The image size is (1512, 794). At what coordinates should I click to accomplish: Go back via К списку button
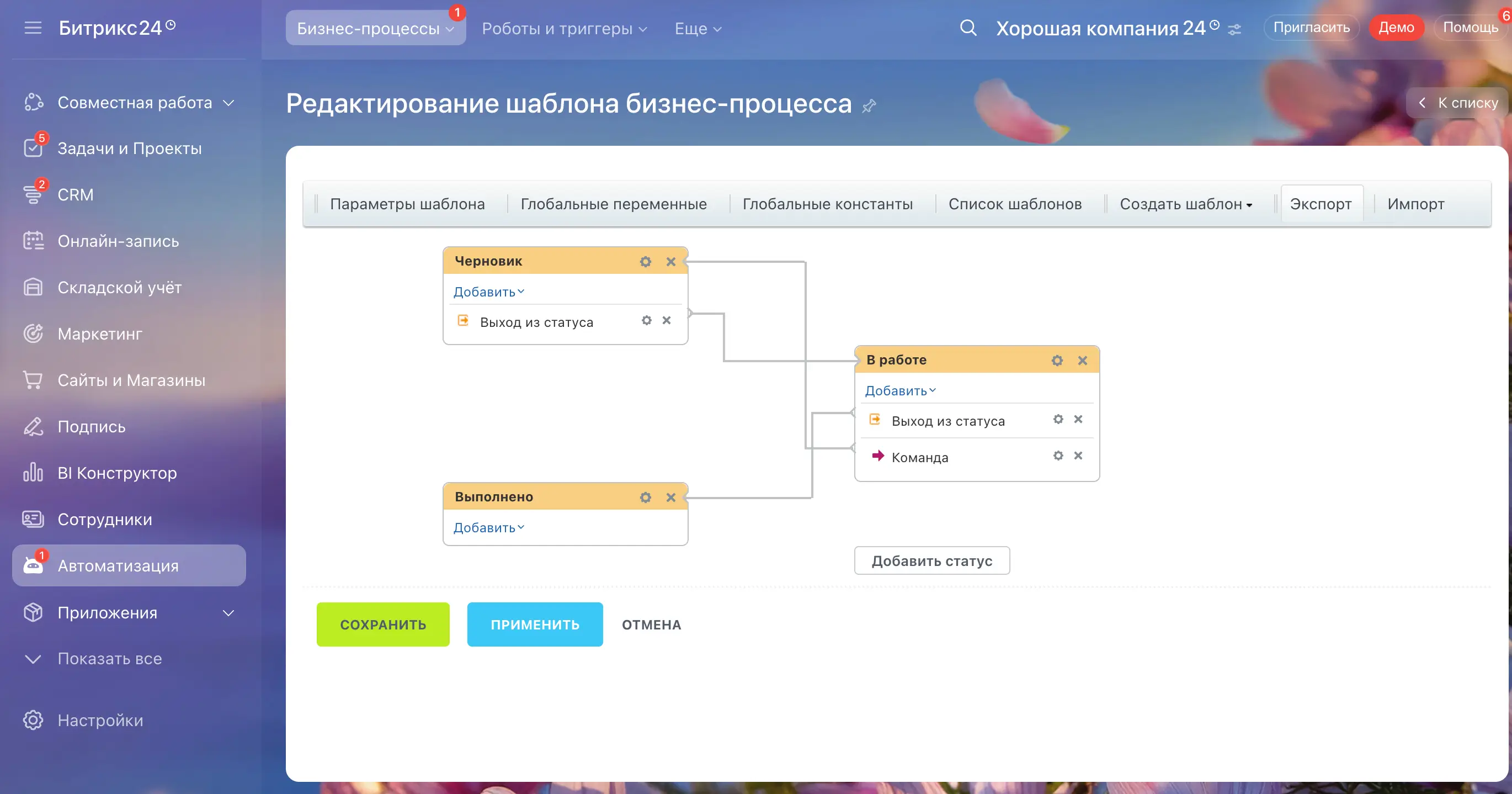[x=1458, y=103]
